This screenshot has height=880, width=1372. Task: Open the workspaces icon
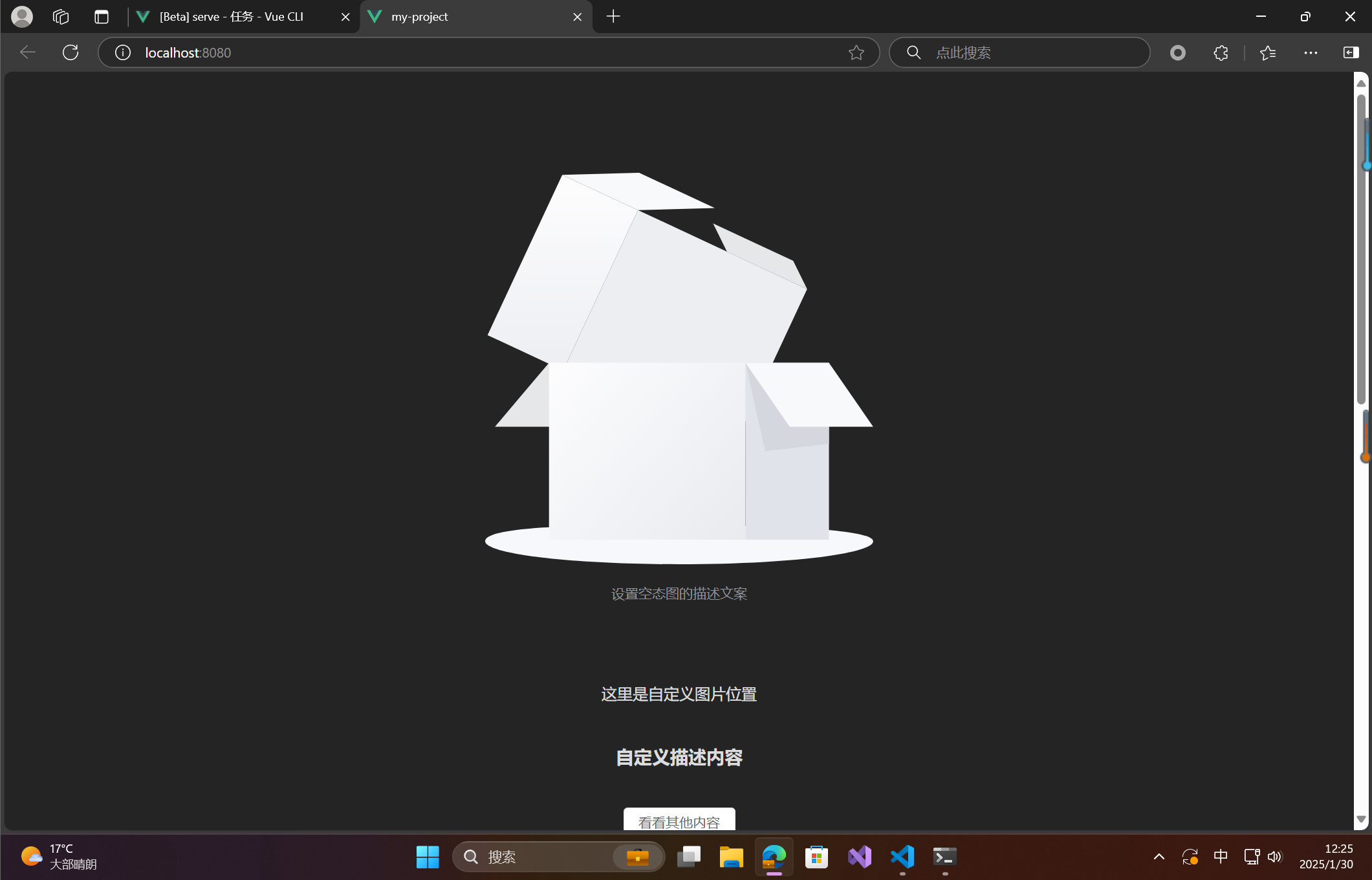click(61, 17)
